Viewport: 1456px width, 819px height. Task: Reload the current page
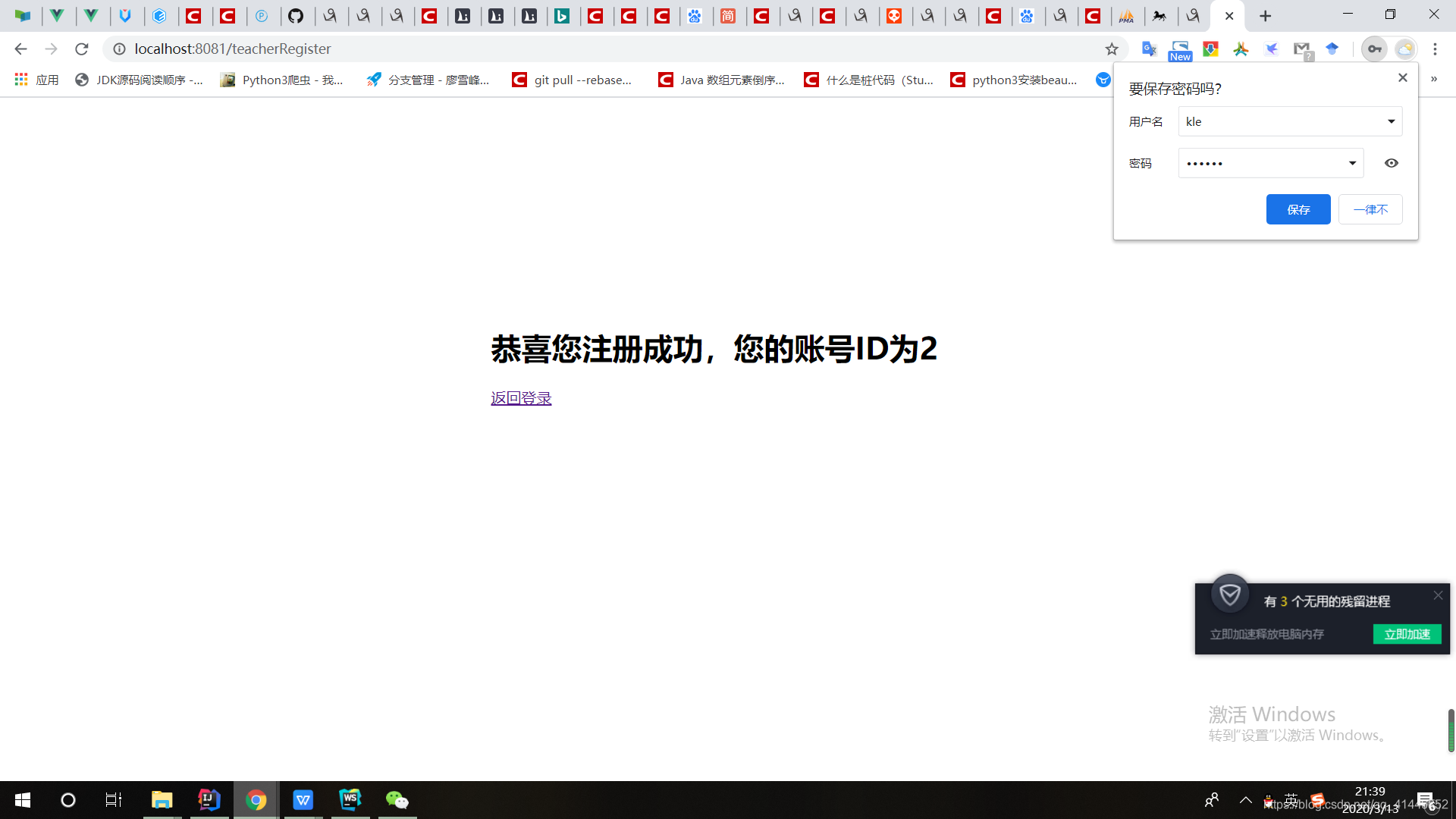pyautogui.click(x=81, y=49)
